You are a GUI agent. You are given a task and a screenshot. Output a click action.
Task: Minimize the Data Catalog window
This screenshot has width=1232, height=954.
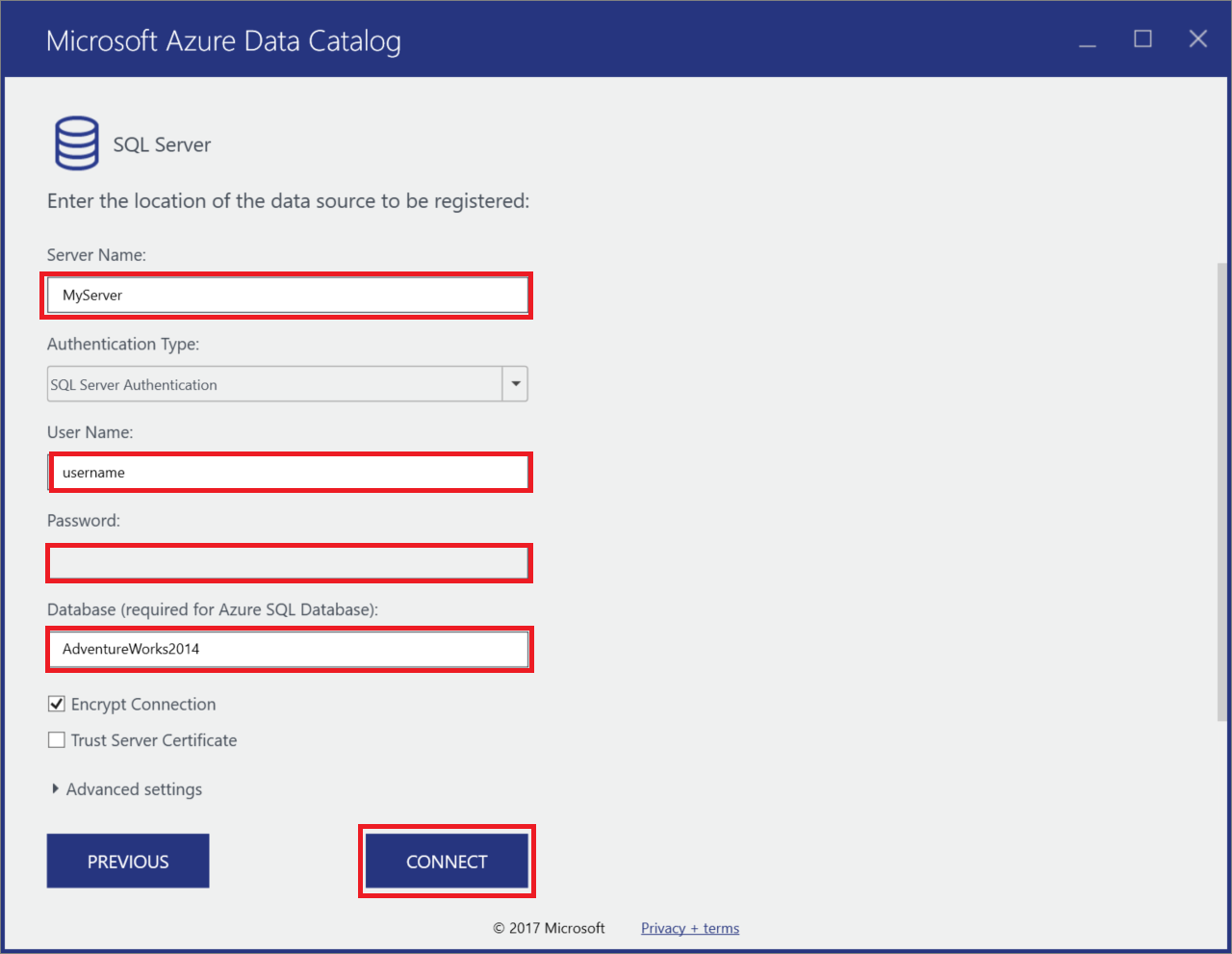click(x=1087, y=39)
